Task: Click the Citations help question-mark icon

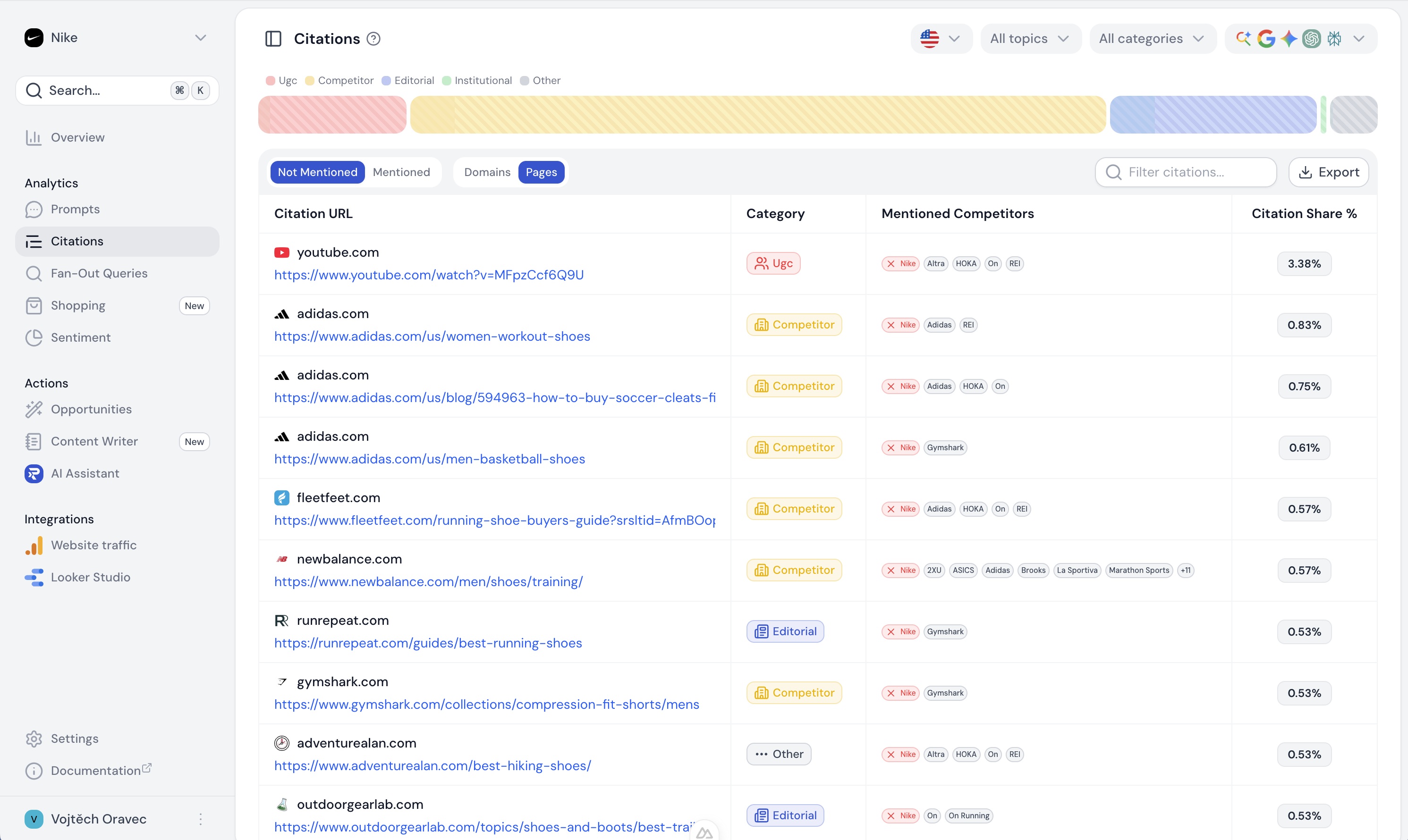Action: [373, 39]
